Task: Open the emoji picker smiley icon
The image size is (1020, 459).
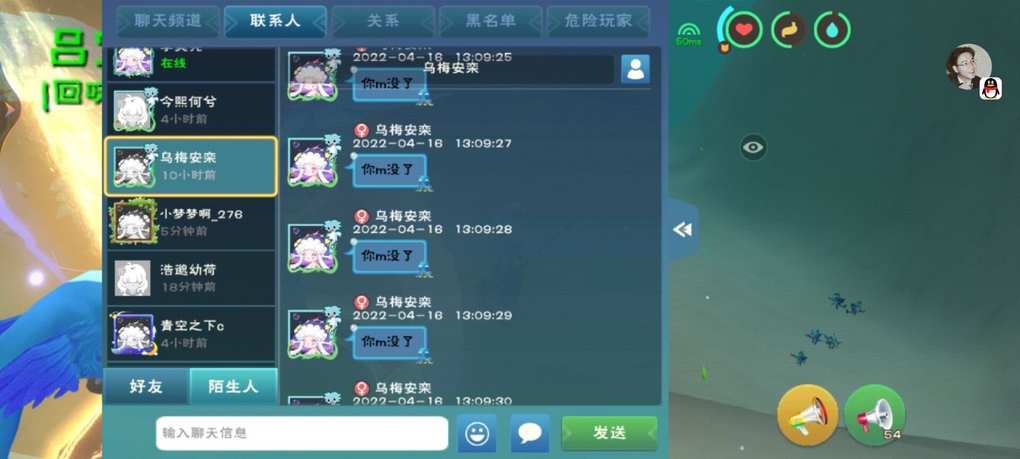Action: [477, 433]
